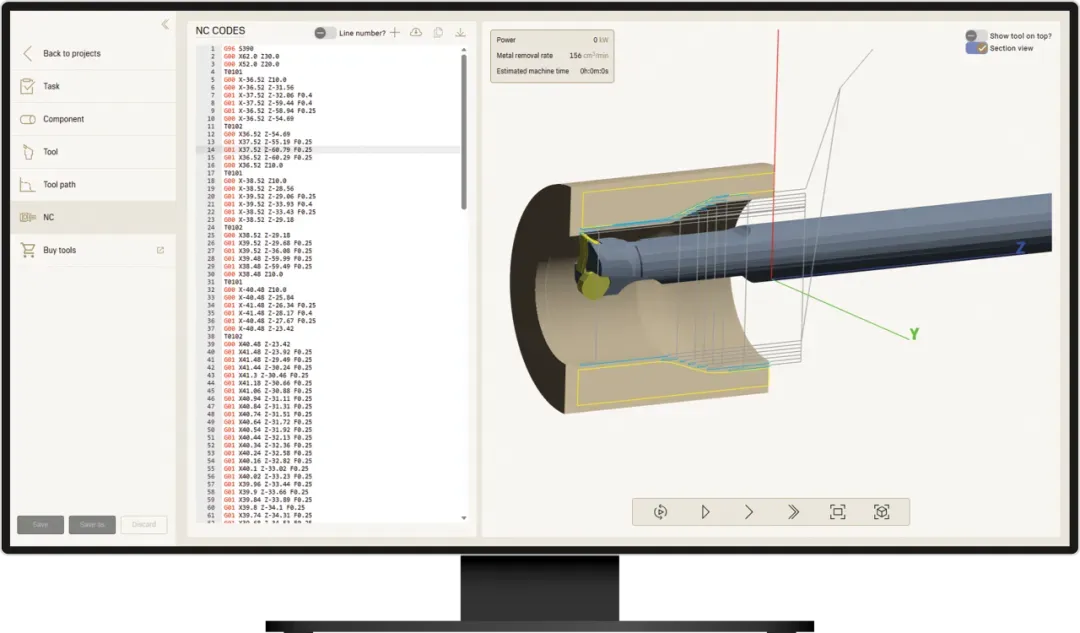The image size is (1080, 633).
Task: Click the Save as button
Action: click(92, 524)
